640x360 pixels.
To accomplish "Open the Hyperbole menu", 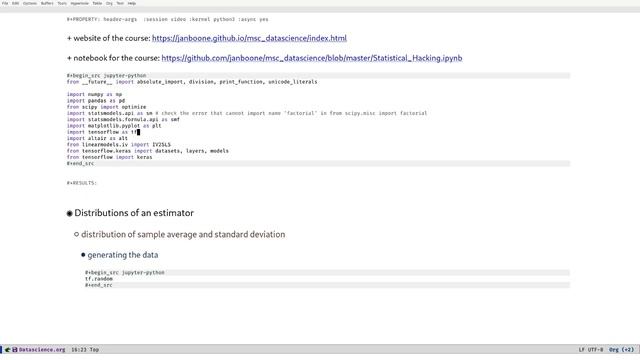I will pos(80,3).
